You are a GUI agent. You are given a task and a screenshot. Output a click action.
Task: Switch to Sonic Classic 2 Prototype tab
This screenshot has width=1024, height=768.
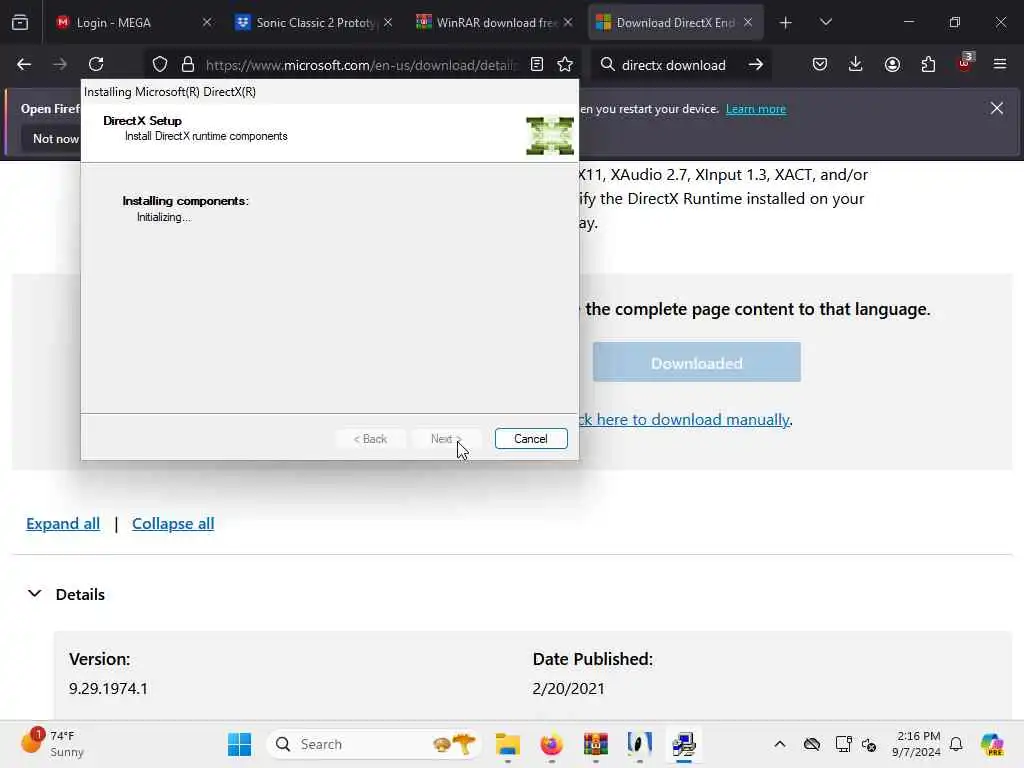pos(313,23)
